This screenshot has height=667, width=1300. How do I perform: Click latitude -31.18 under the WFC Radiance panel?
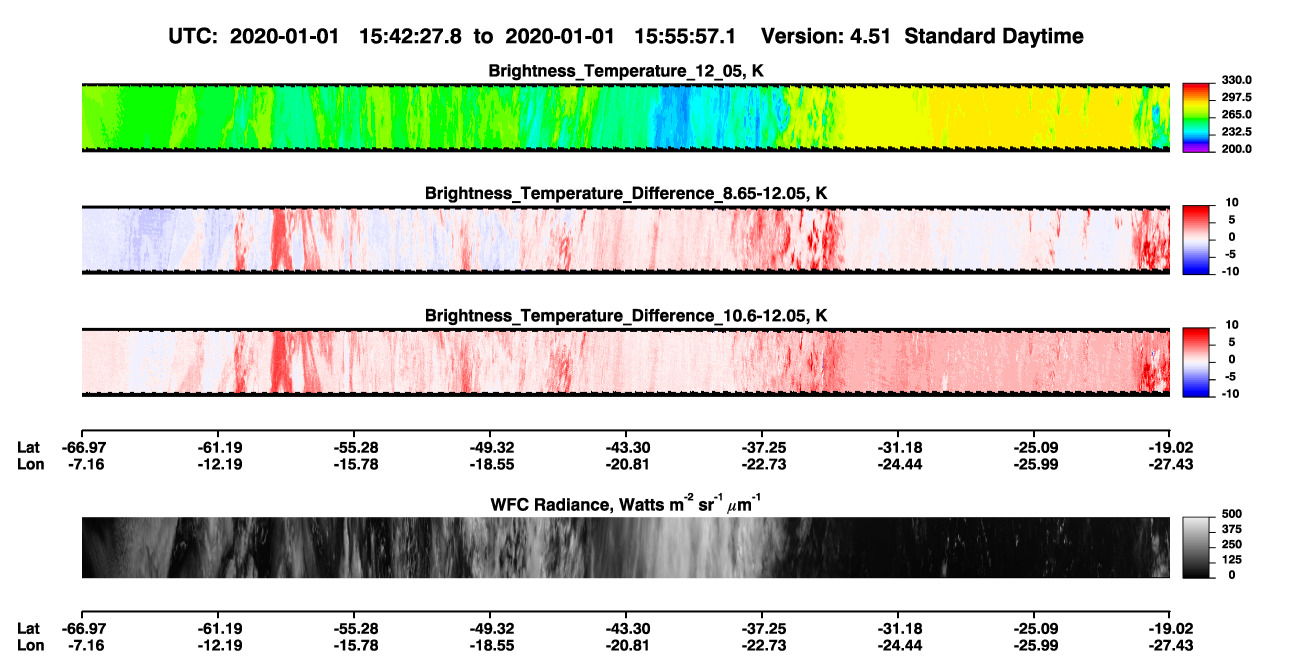899,629
